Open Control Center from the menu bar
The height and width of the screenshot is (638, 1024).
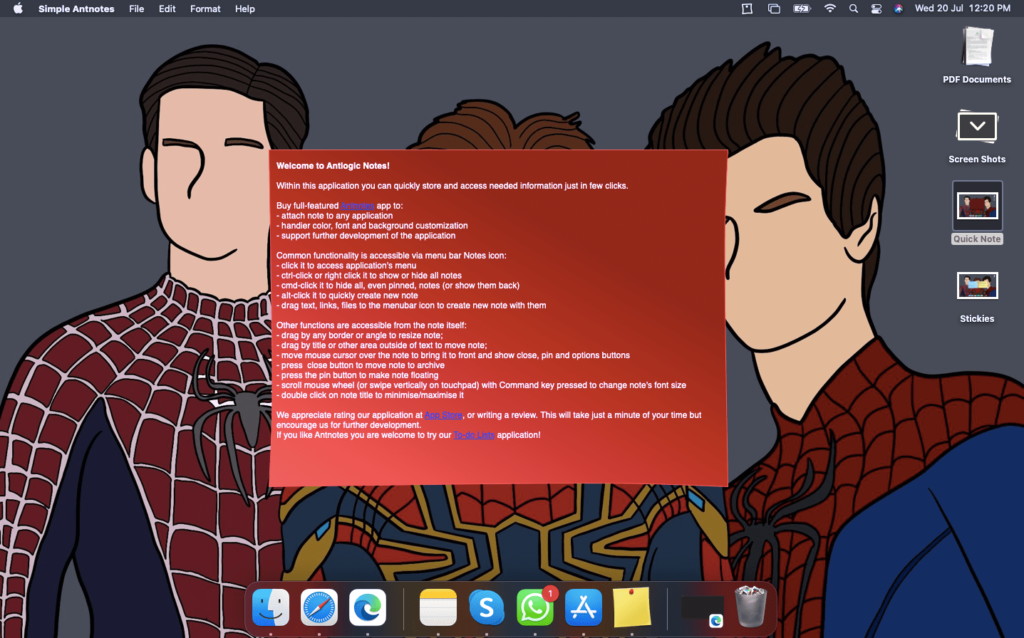[x=876, y=9]
